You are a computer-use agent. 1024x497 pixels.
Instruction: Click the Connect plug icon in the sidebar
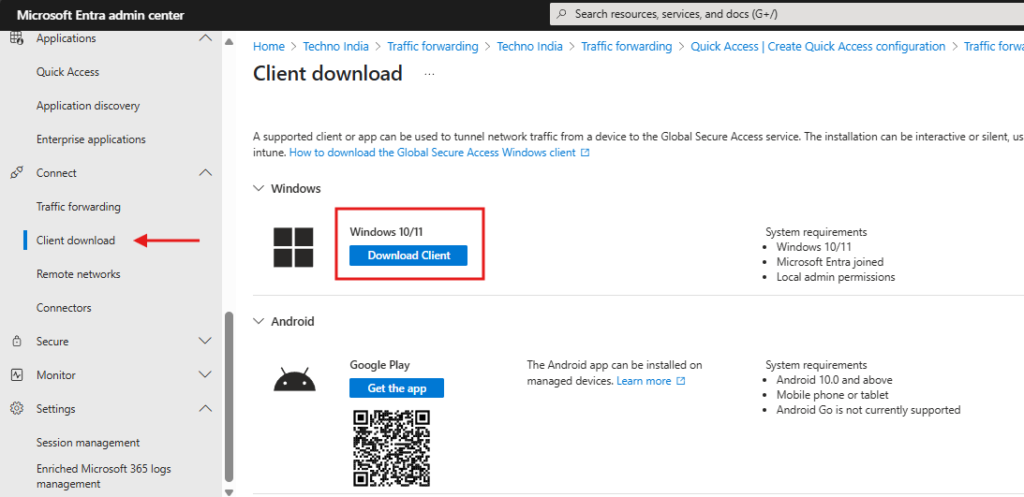pos(17,173)
